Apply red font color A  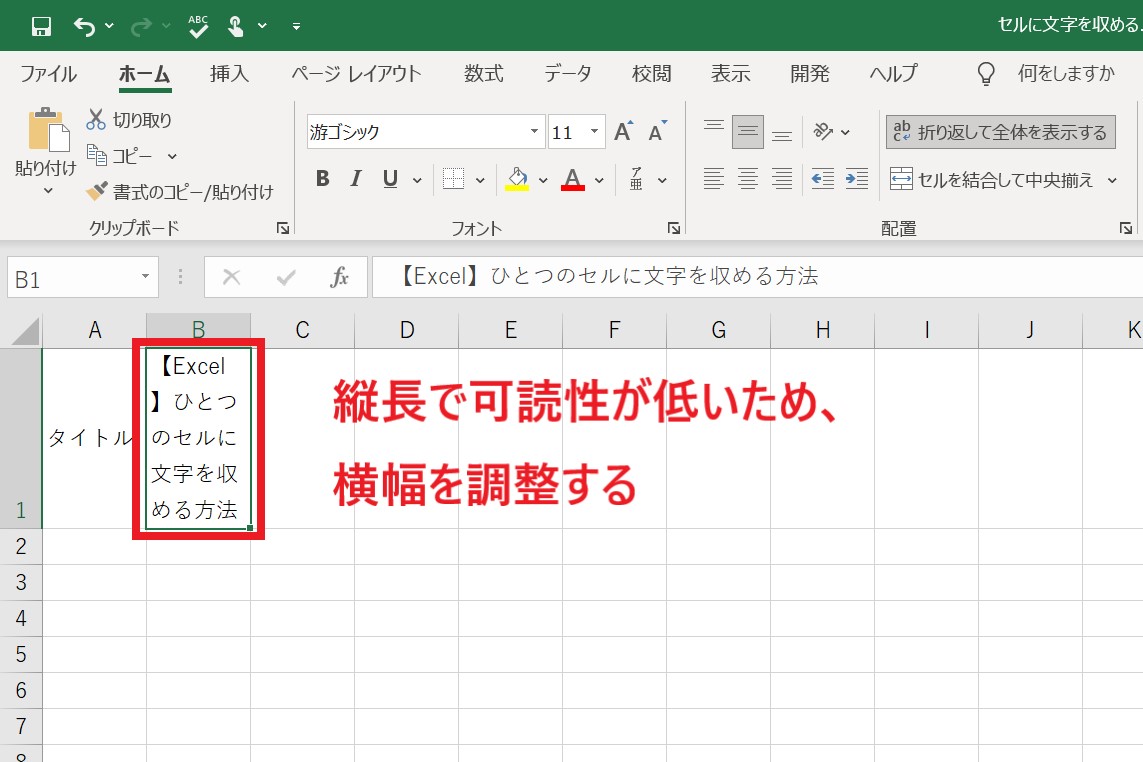pos(573,179)
